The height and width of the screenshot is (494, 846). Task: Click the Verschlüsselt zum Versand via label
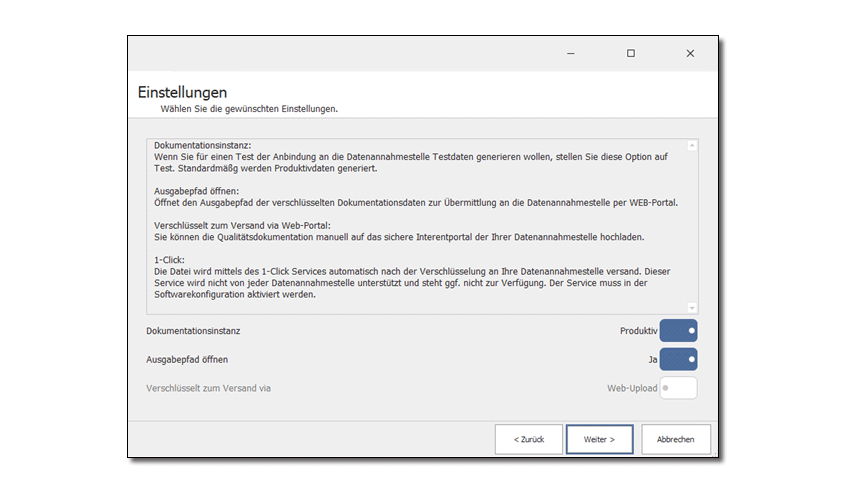coord(208,388)
